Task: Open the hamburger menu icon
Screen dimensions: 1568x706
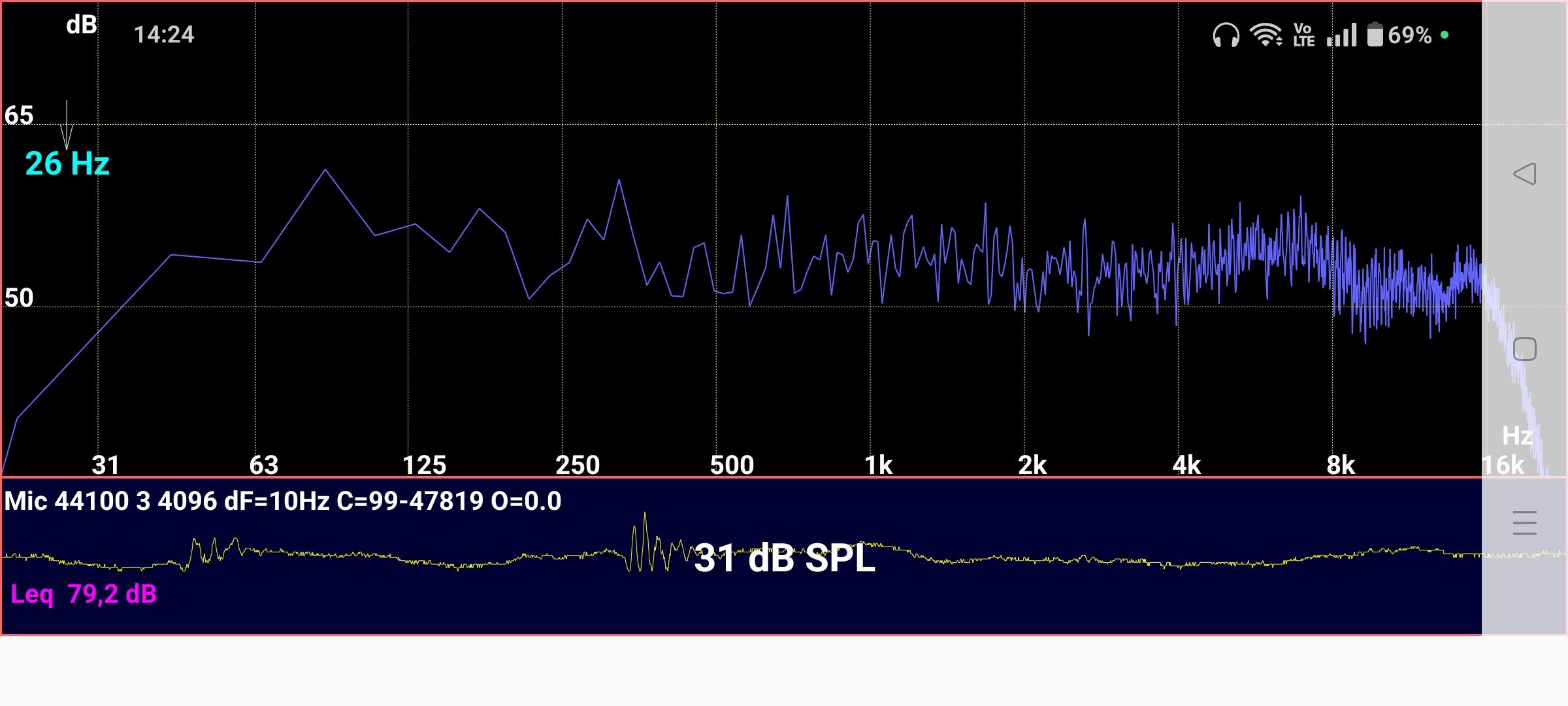Action: [1524, 523]
